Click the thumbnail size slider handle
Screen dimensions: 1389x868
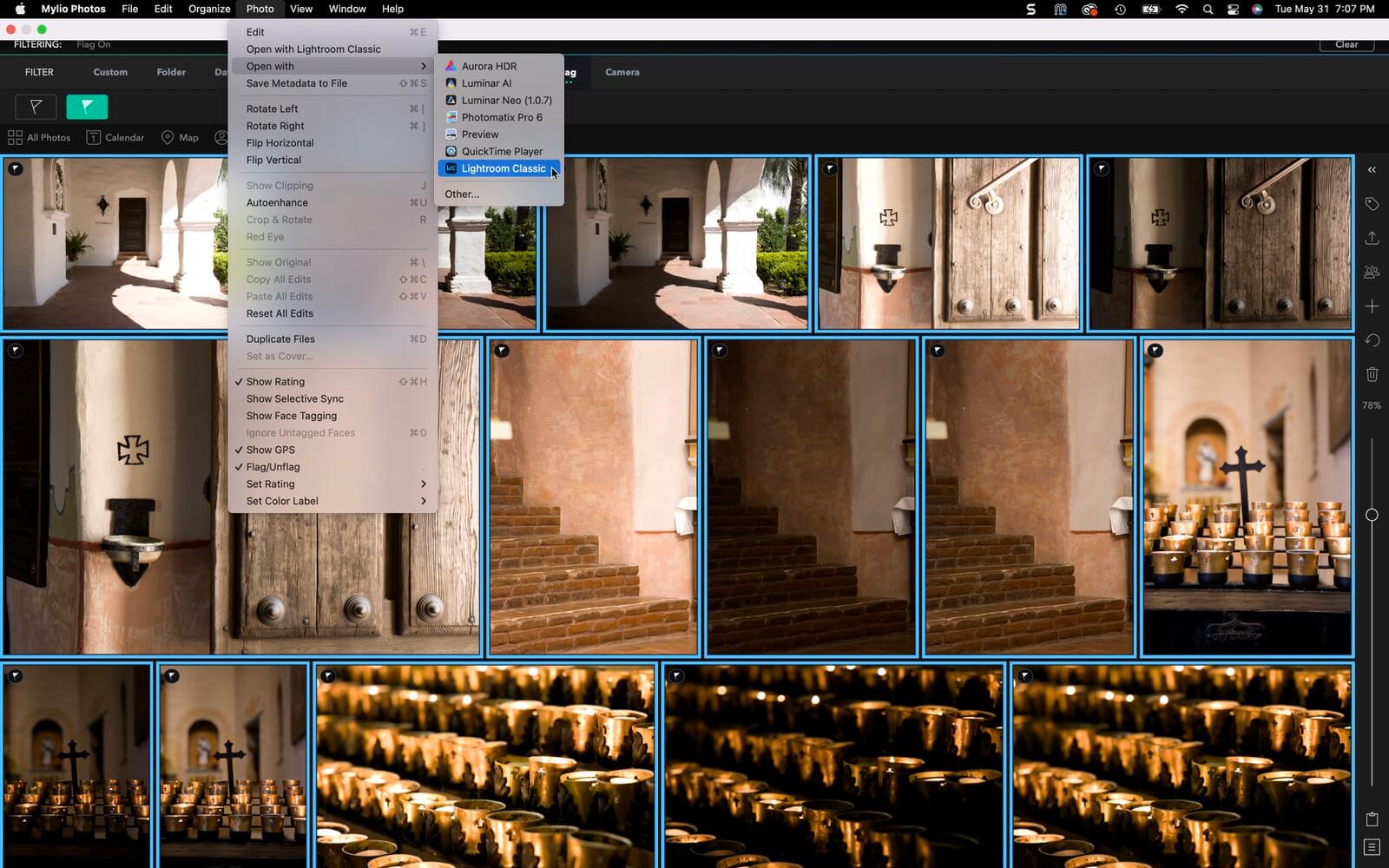click(x=1372, y=515)
